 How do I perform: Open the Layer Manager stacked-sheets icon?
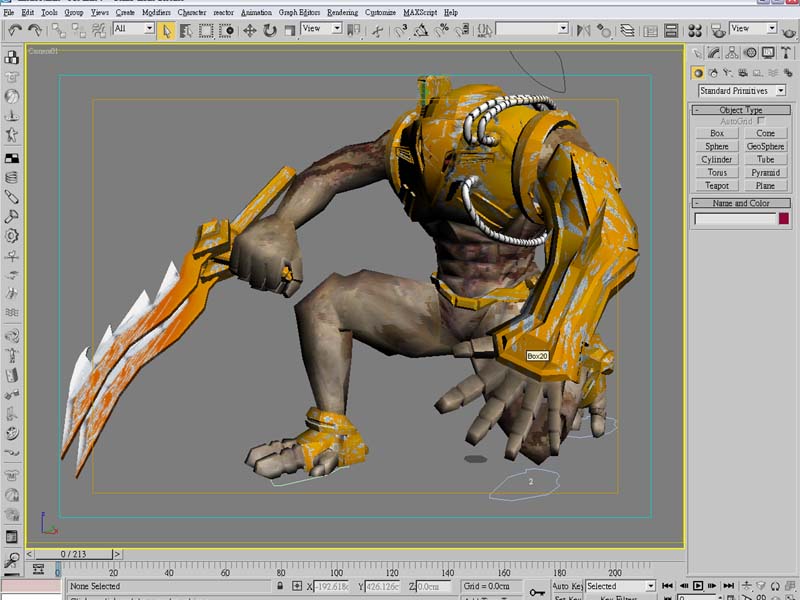[x=628, y=31]
